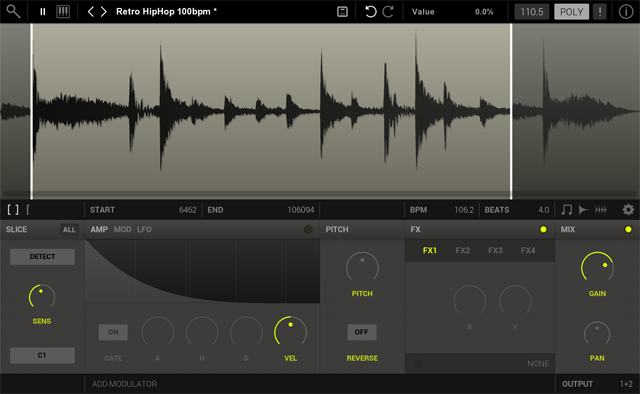Select the FX1 tab
Image resolution: width=640 pixels, height=394 pixels.
tap(430, 251)
